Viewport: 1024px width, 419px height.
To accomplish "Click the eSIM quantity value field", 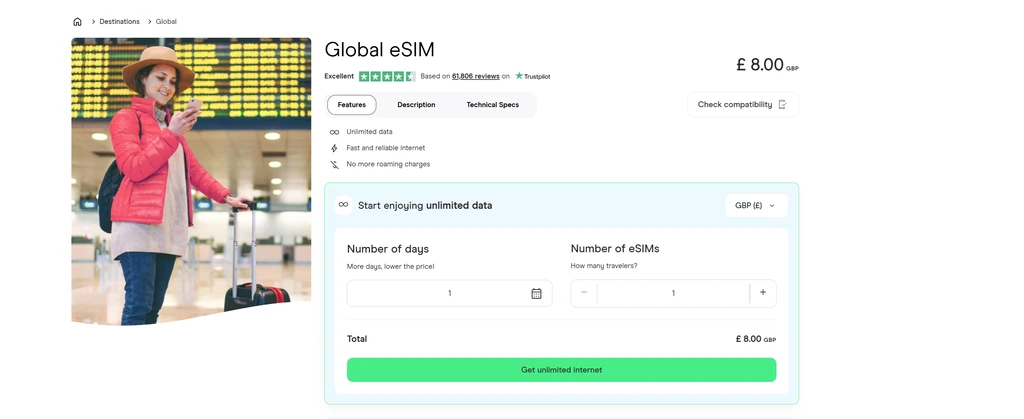I will 673,294.
